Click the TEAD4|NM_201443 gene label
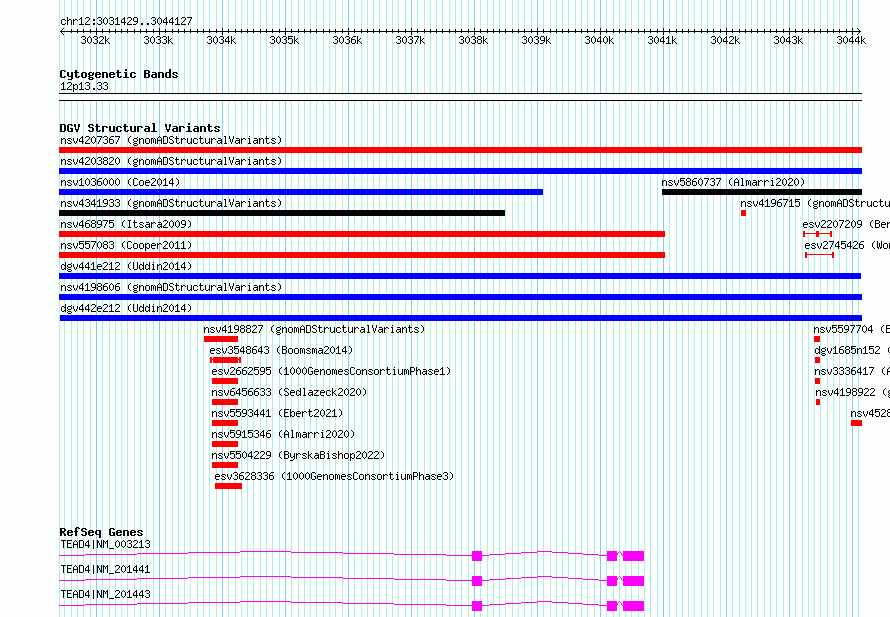Viewport: 890px width, 617px height. 106,594
